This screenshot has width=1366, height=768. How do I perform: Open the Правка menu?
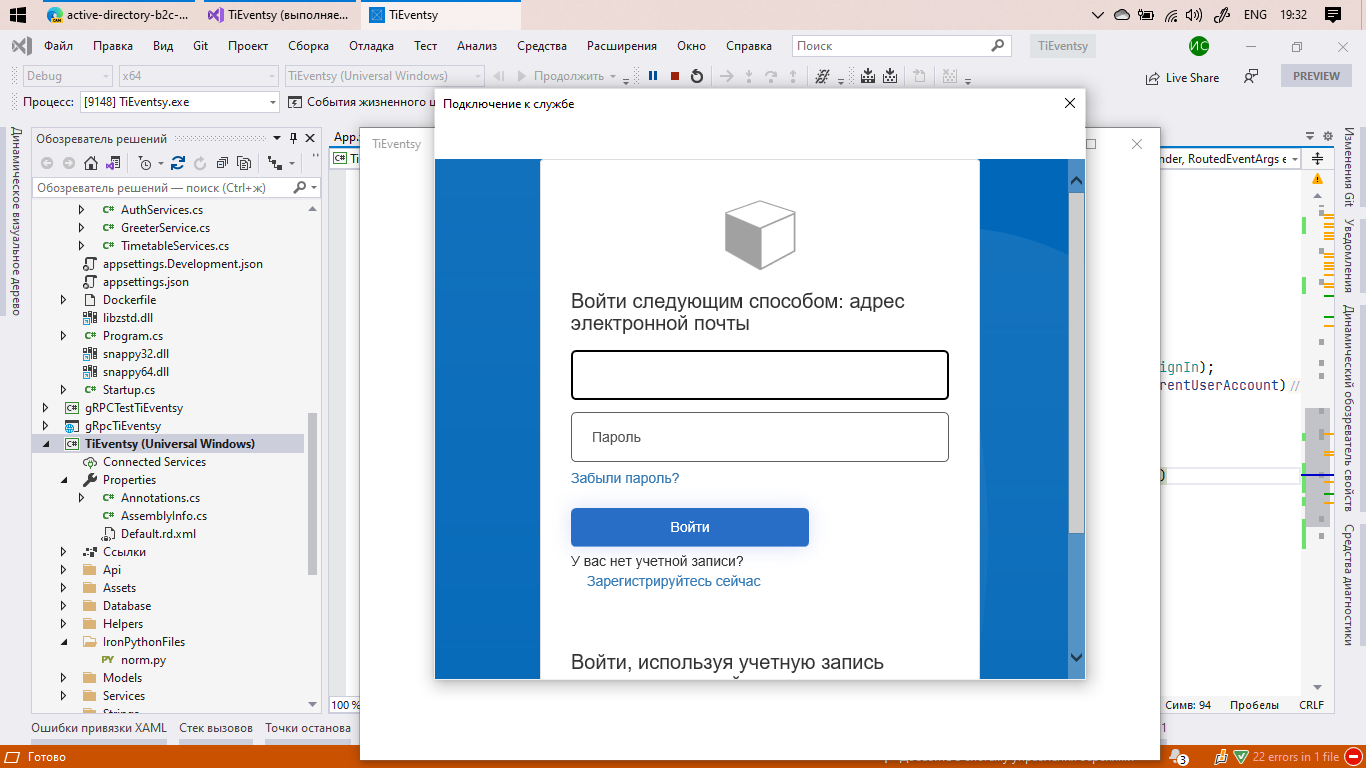(x=113, y=46)
